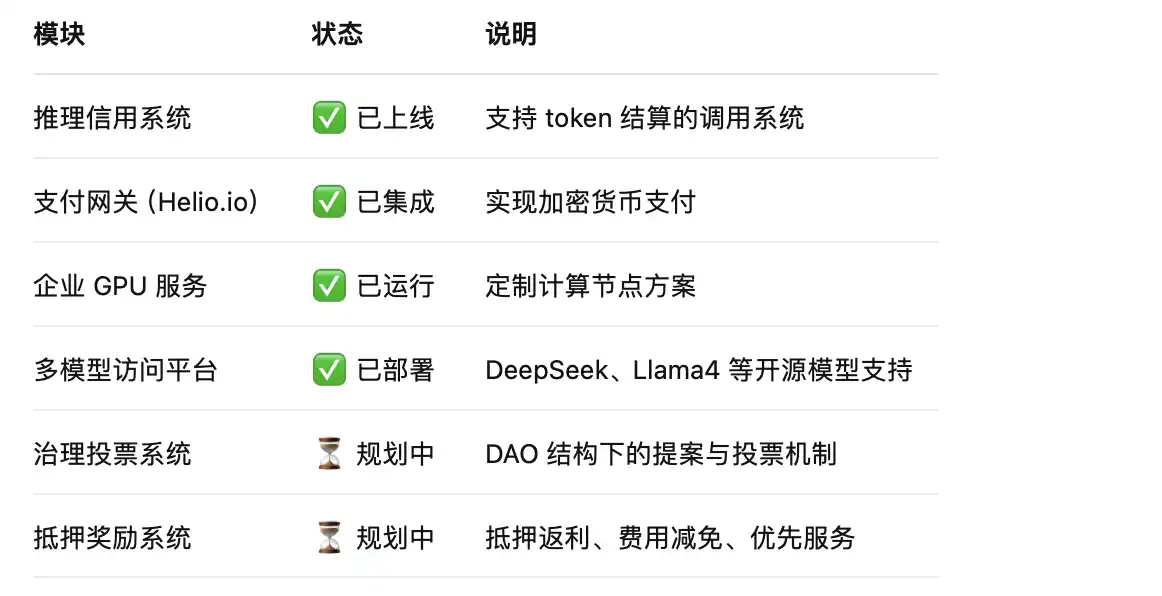Click the DAO 结构下的提案与投票机制 text
The width and height of the screenshot is (1162, 596).
point(660,455)
